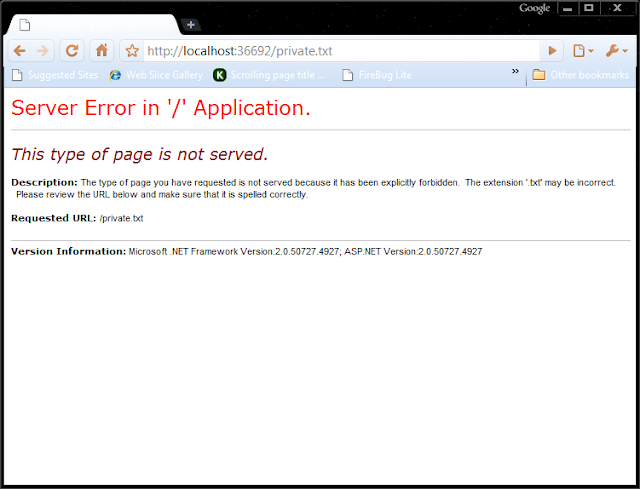The width and height of the screenshot is (640, 489).
Task: Click 'This type of page is not served.' text
Action: [140, 154]
